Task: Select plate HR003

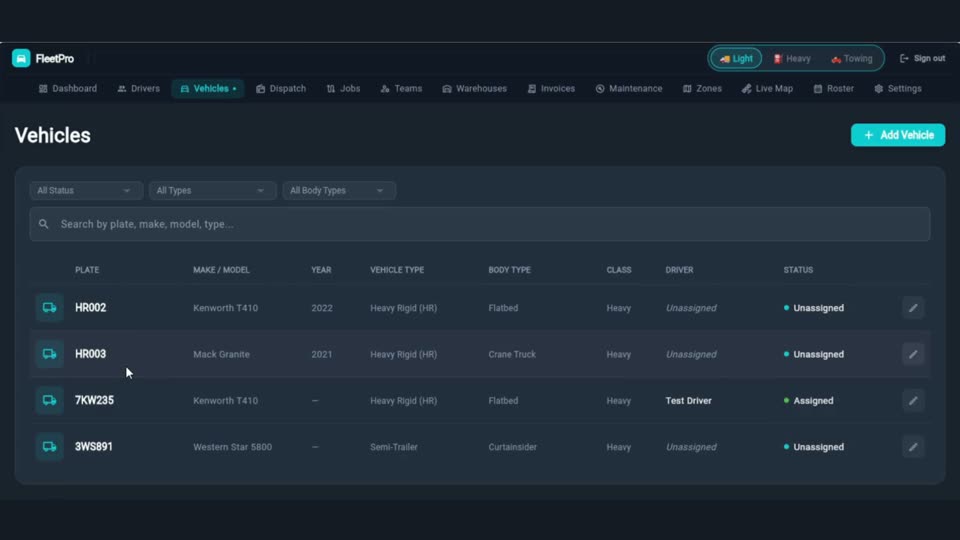Action: pyautogui.click(x=91, y=354)
